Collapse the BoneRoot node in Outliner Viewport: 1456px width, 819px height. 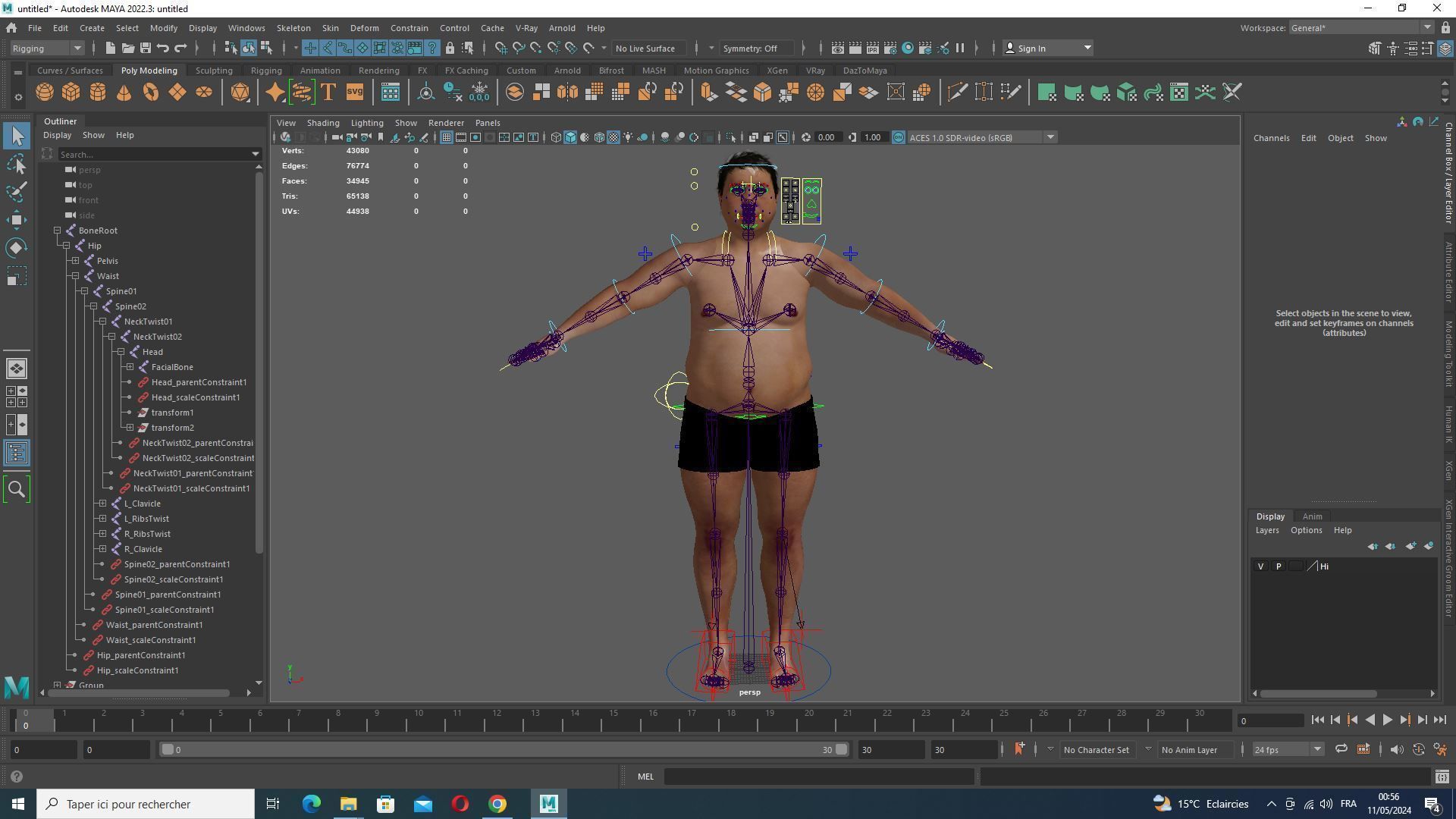tap(58, 231)
